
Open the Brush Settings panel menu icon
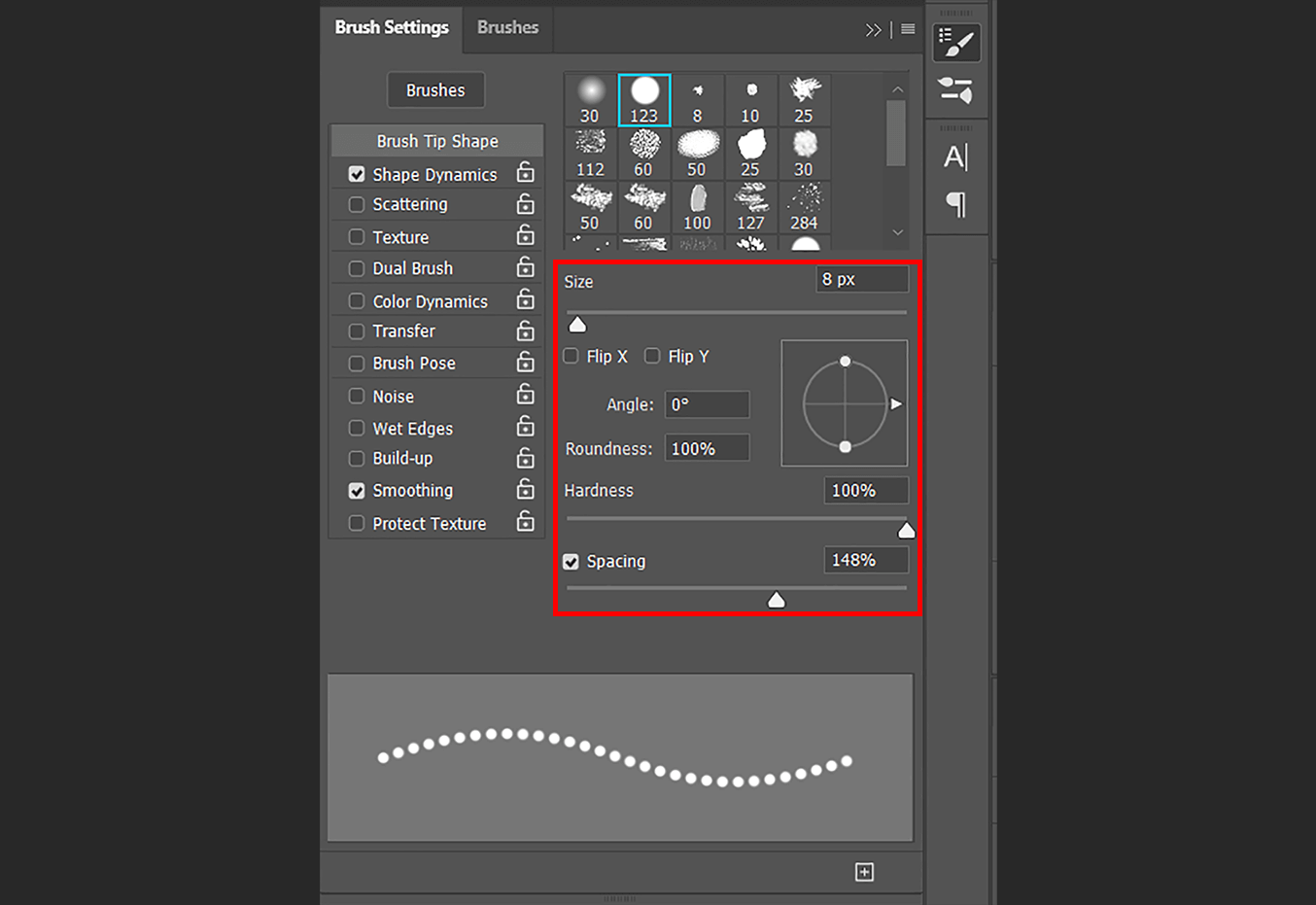(907, 29)
